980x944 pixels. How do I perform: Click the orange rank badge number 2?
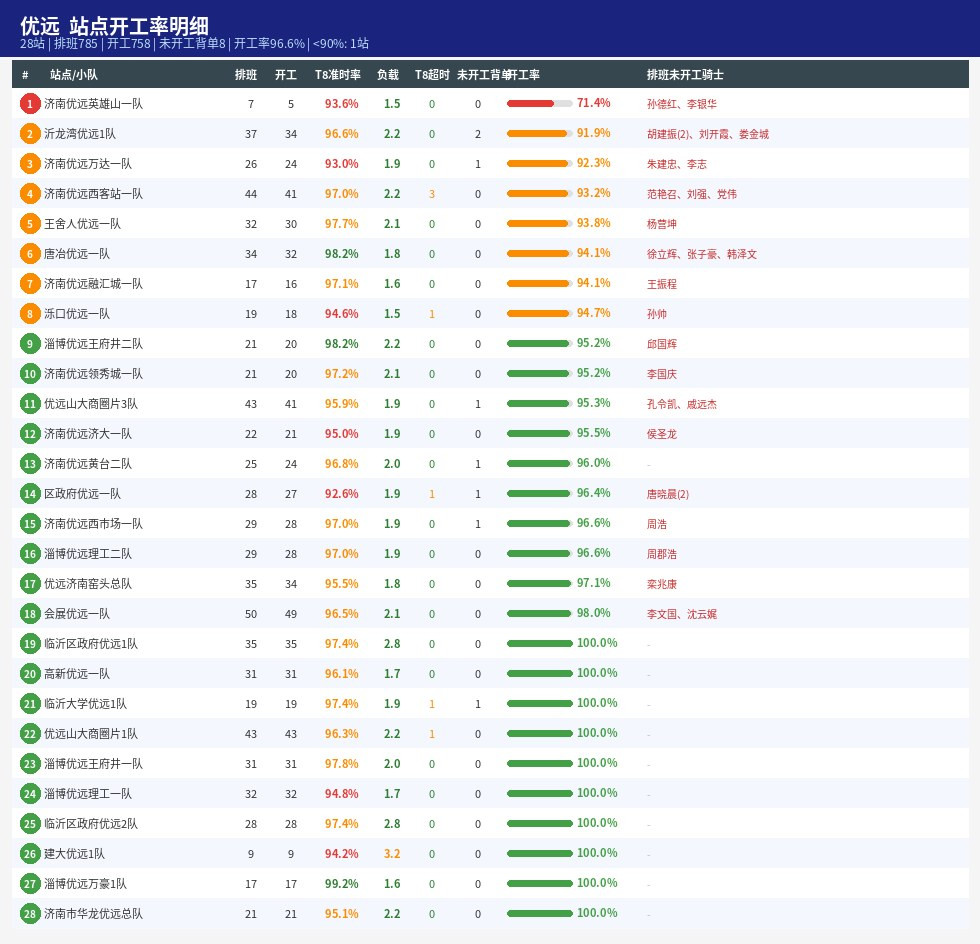click(29, 134)
